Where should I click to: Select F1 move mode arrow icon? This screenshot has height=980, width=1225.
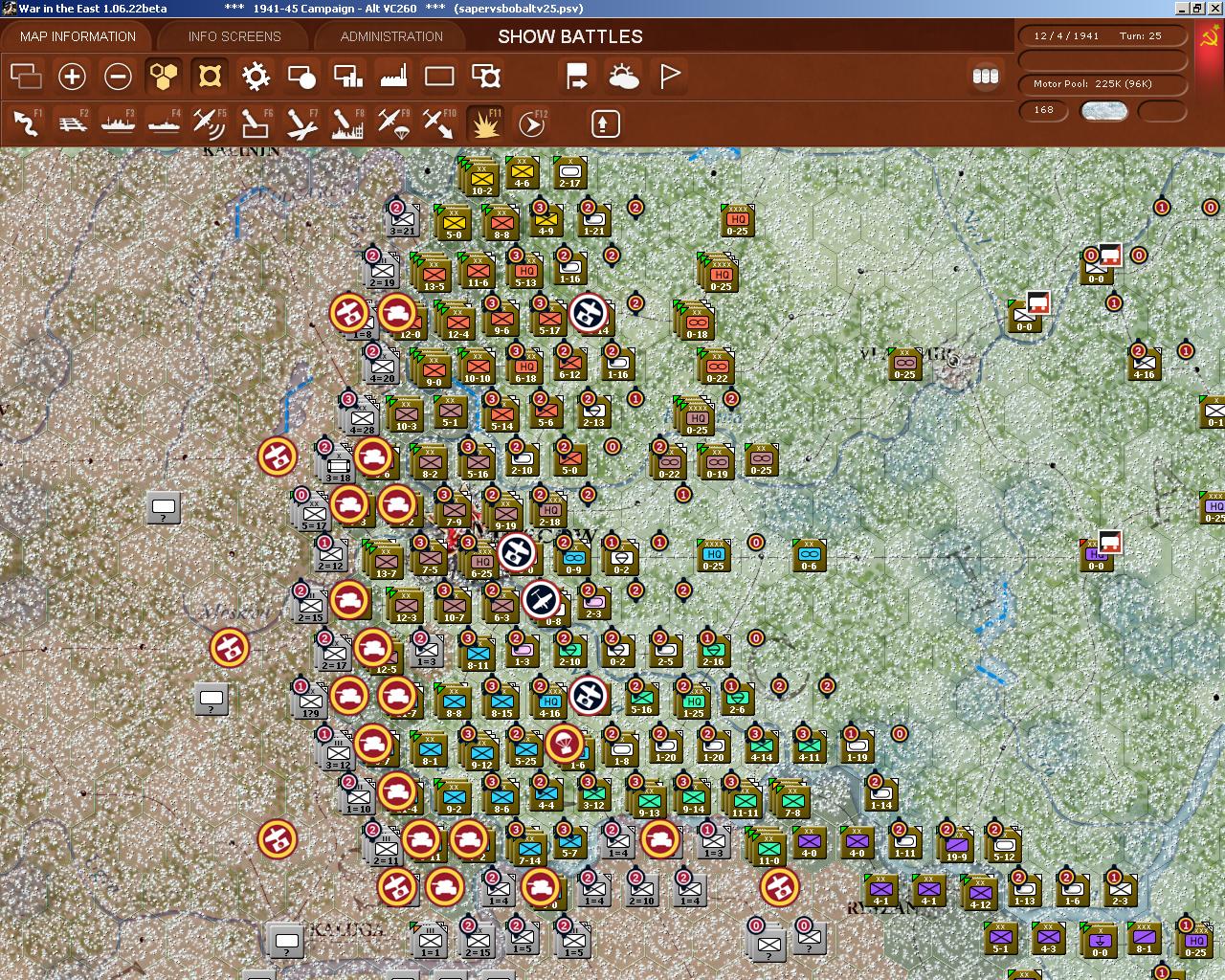pyautogui.click(x=26, y=123)
